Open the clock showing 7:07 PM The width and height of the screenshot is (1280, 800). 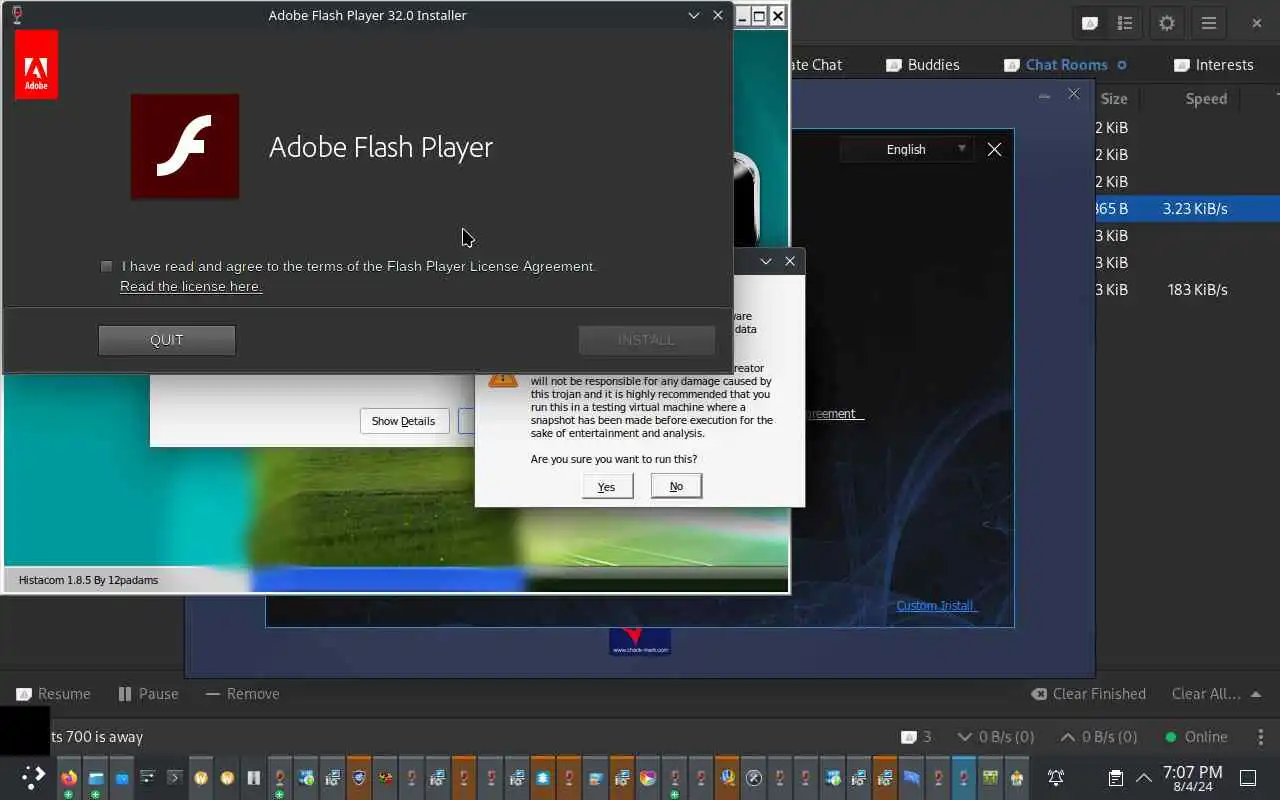[x=1192, y=778]
